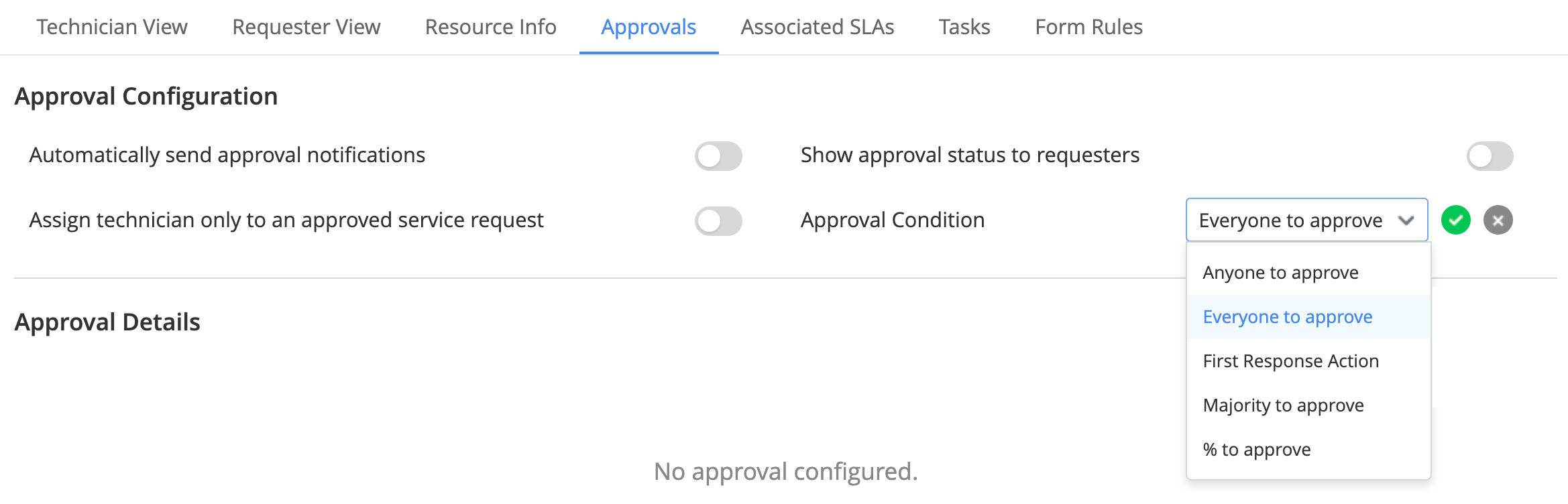Toggle Automatically send approval notifications

point(718,156)
